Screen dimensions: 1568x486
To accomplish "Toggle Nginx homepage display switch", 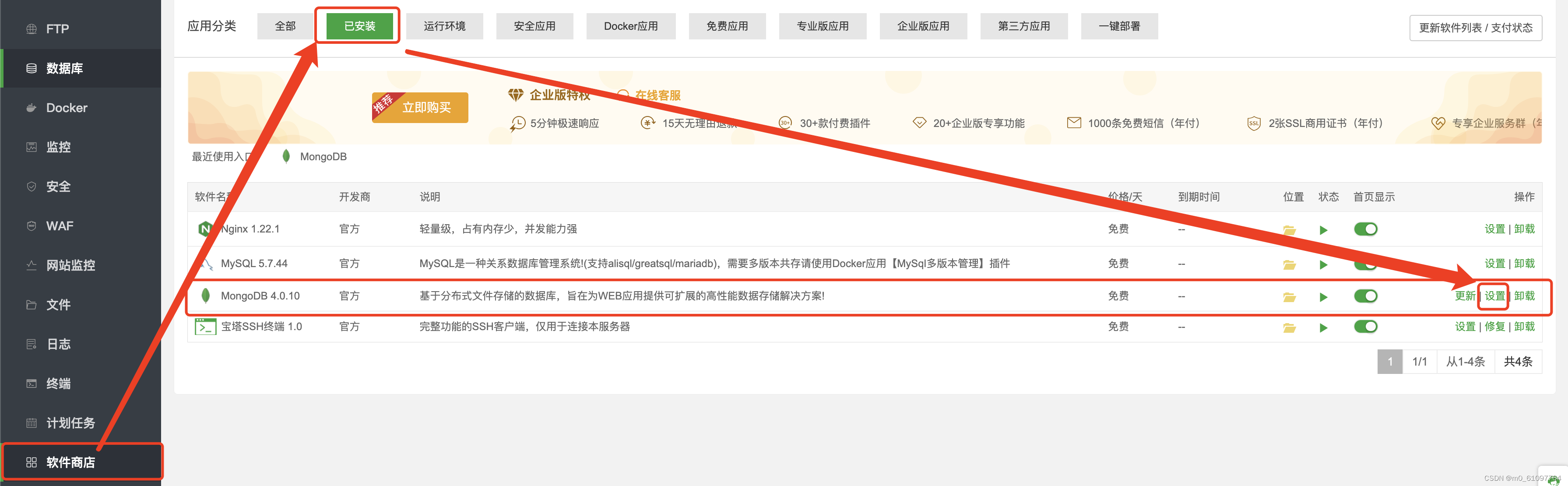I will tap(1365, 229).
